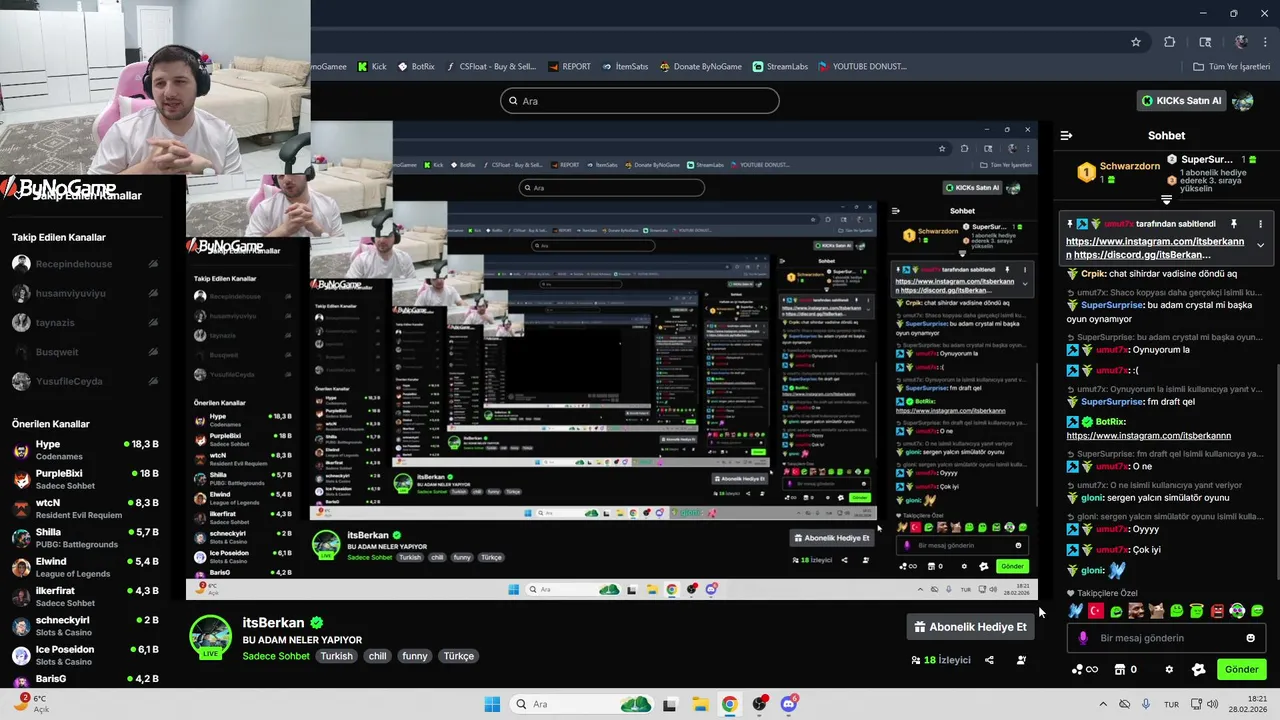Show hidden system tray icons

pos(1103,704)
